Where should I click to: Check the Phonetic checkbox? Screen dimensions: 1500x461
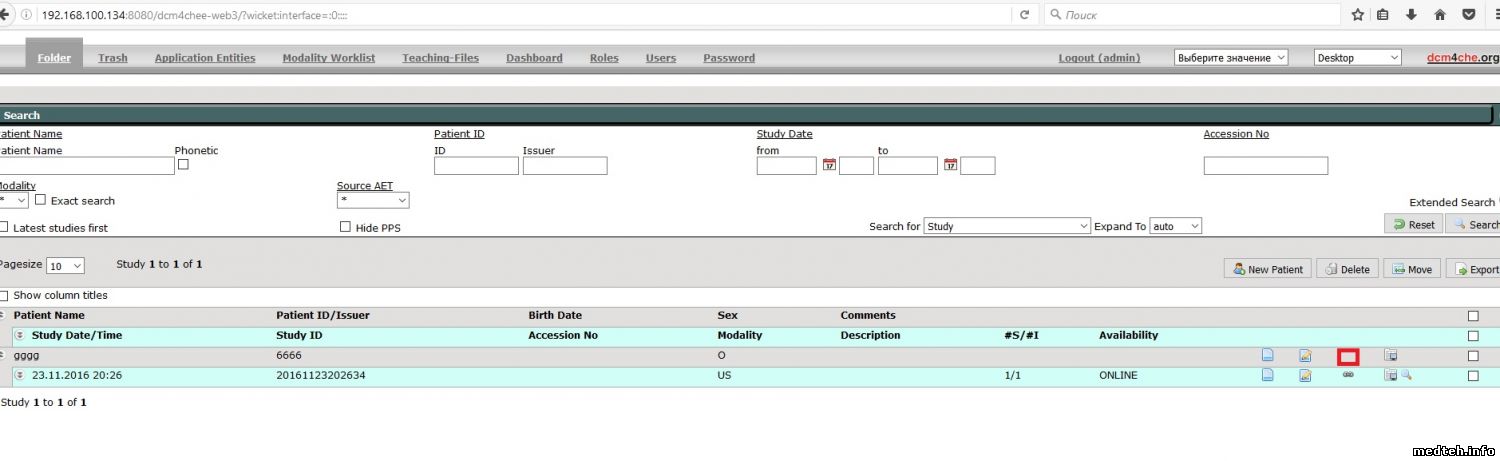[x=183, y=165]
